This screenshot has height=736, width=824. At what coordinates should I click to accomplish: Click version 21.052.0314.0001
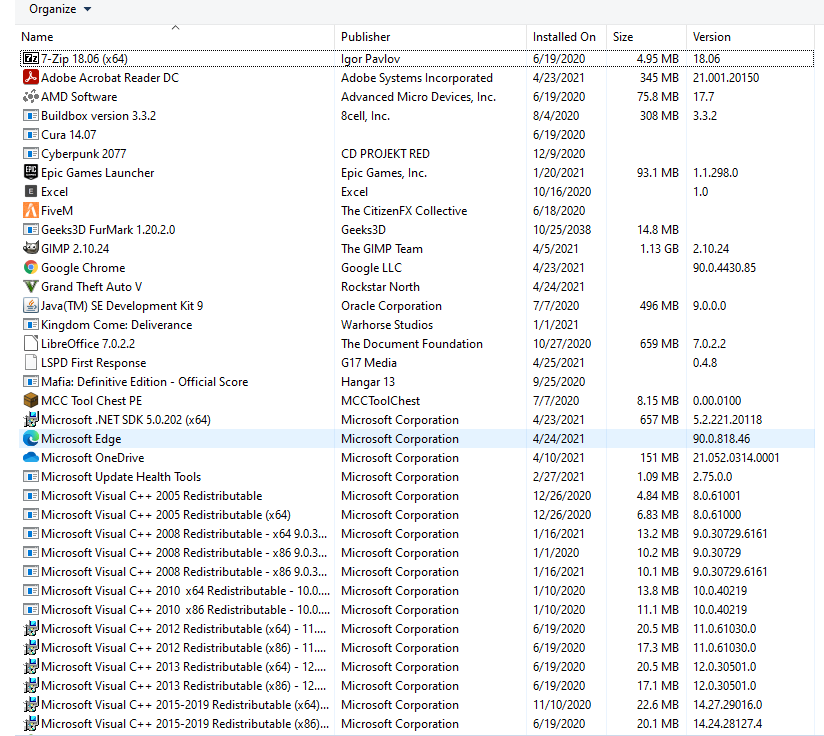pos(736,458)
